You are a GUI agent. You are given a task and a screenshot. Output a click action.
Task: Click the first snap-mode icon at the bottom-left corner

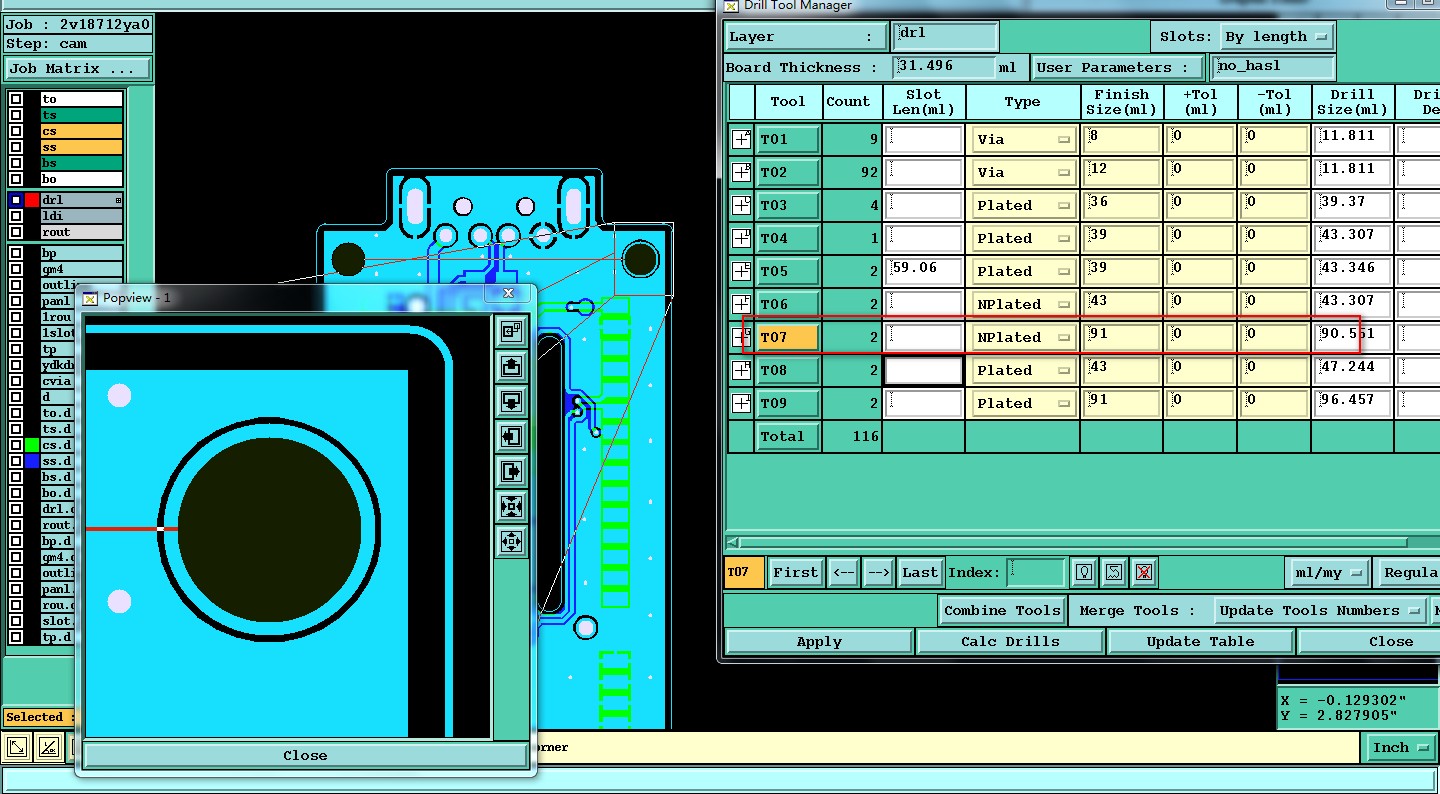[x=17, y=747]
